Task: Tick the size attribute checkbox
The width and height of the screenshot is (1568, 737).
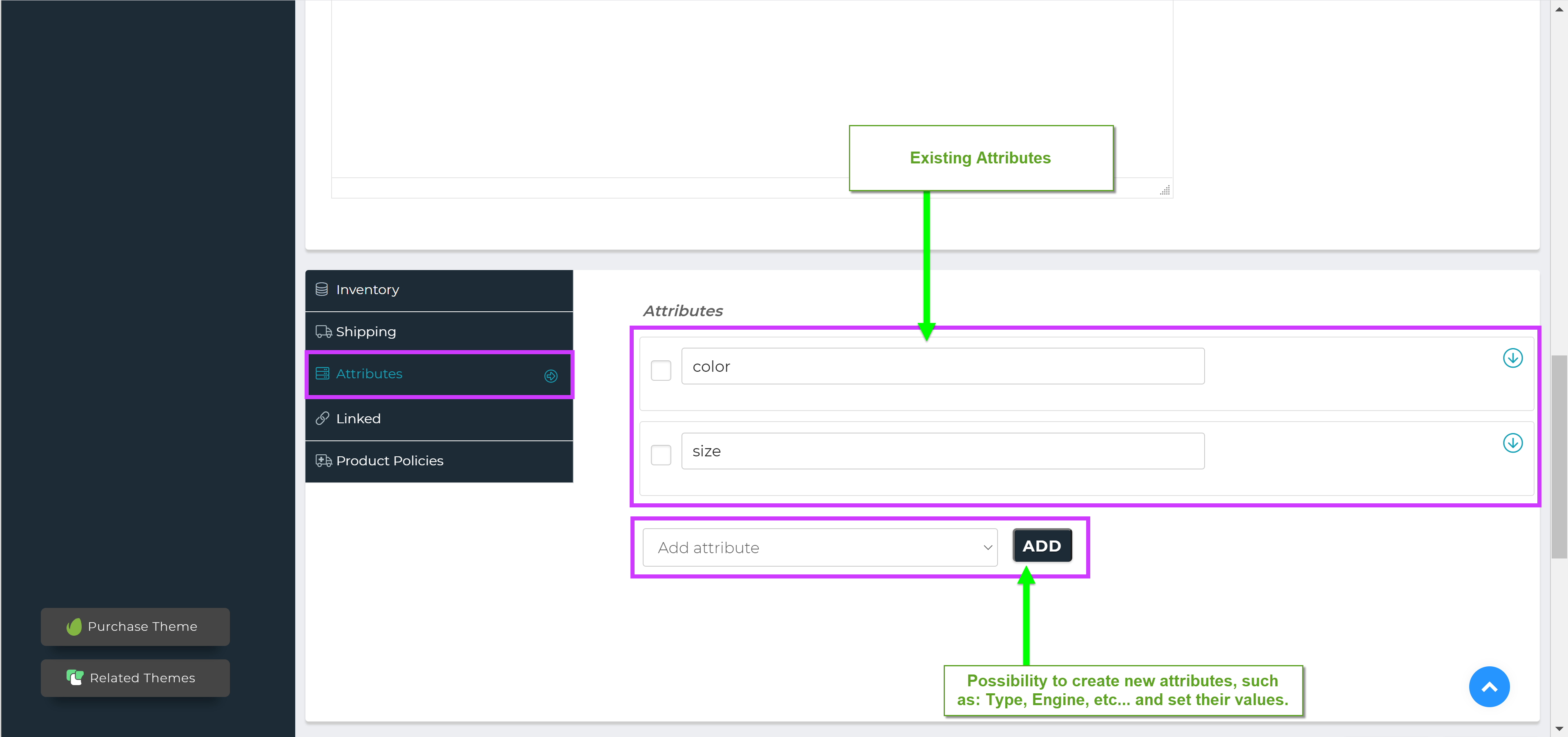Action: click(661, 454)
